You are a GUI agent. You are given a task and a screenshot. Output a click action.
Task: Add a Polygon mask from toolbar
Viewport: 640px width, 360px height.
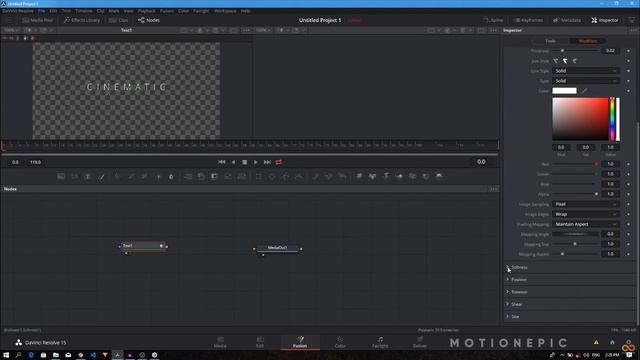click(x=286, y=176)
